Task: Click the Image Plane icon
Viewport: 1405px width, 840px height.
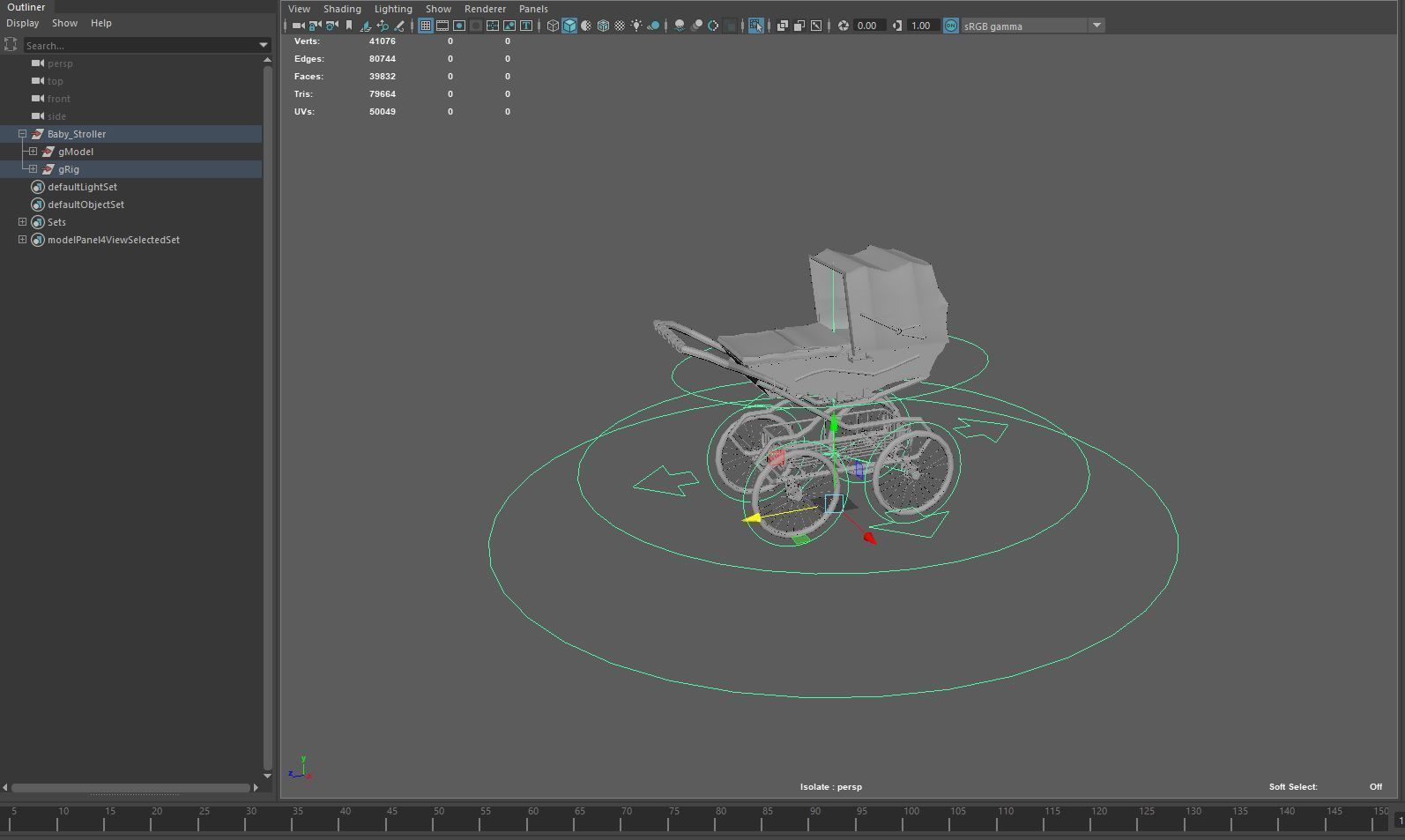Action: 365,26
